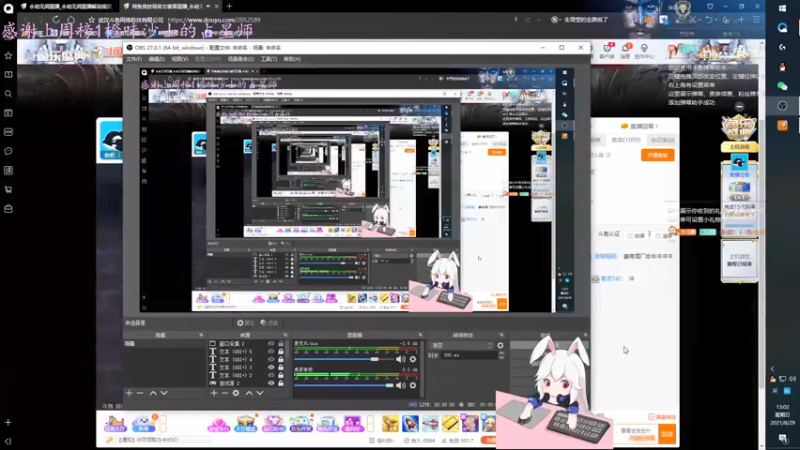This screenshot has height=450, width=800.
Task: Hide the 文本 (GDI+) 3 source
Action: tap(271, 367)
